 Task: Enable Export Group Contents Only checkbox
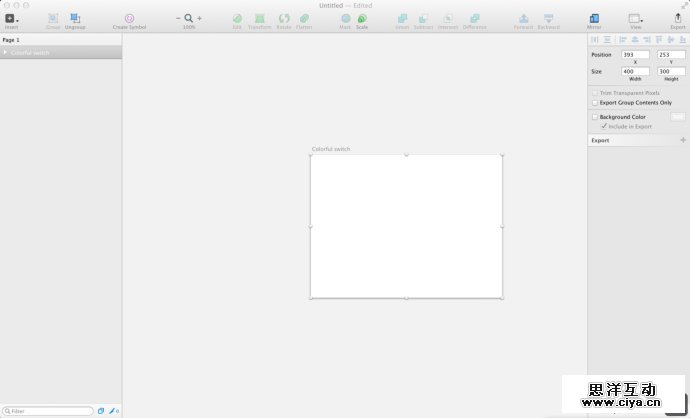point(595,102)
